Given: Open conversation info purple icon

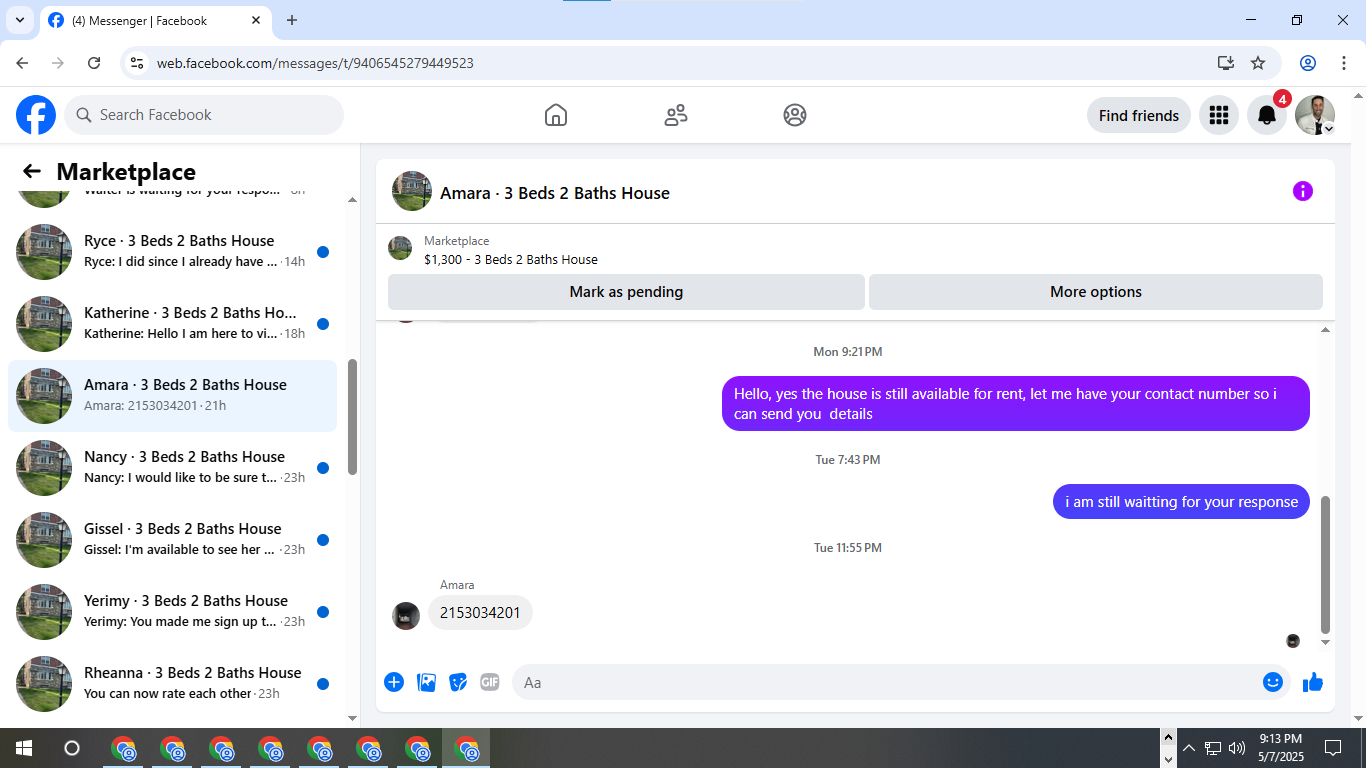Looking at the screenshot, I should click(x=1302, y=191).
